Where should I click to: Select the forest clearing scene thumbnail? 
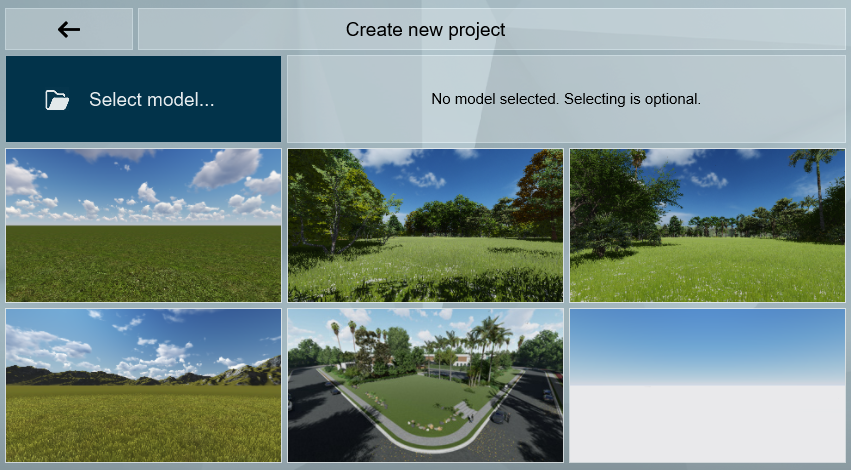click(x=425, y=225)
